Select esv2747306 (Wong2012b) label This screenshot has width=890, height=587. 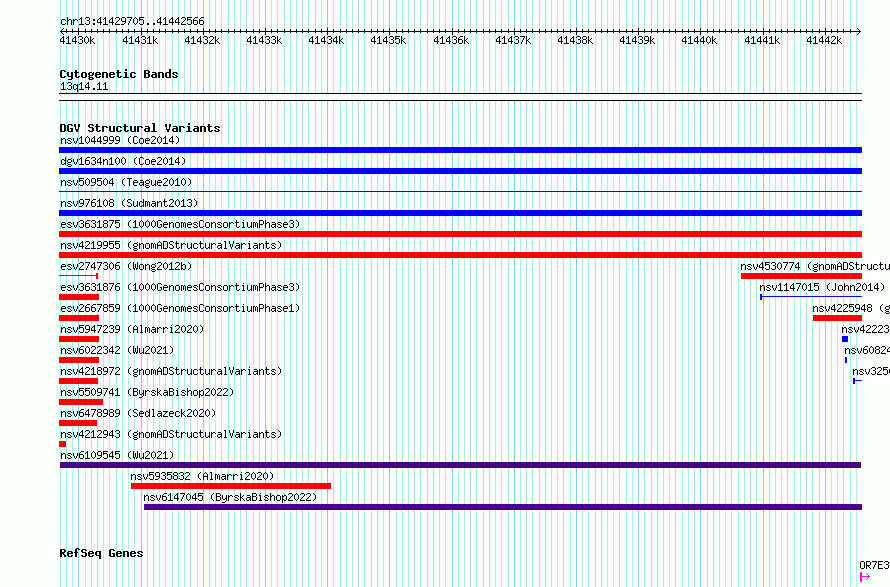[x=126, y=266]
